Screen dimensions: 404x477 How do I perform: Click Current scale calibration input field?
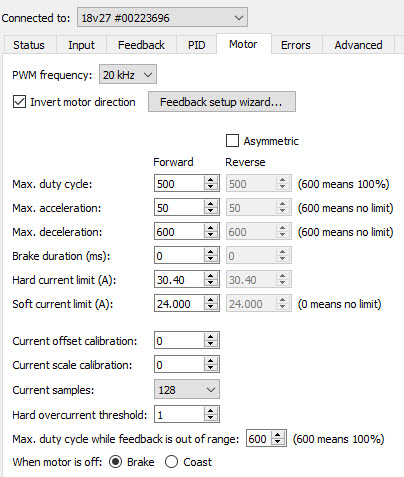179,365
